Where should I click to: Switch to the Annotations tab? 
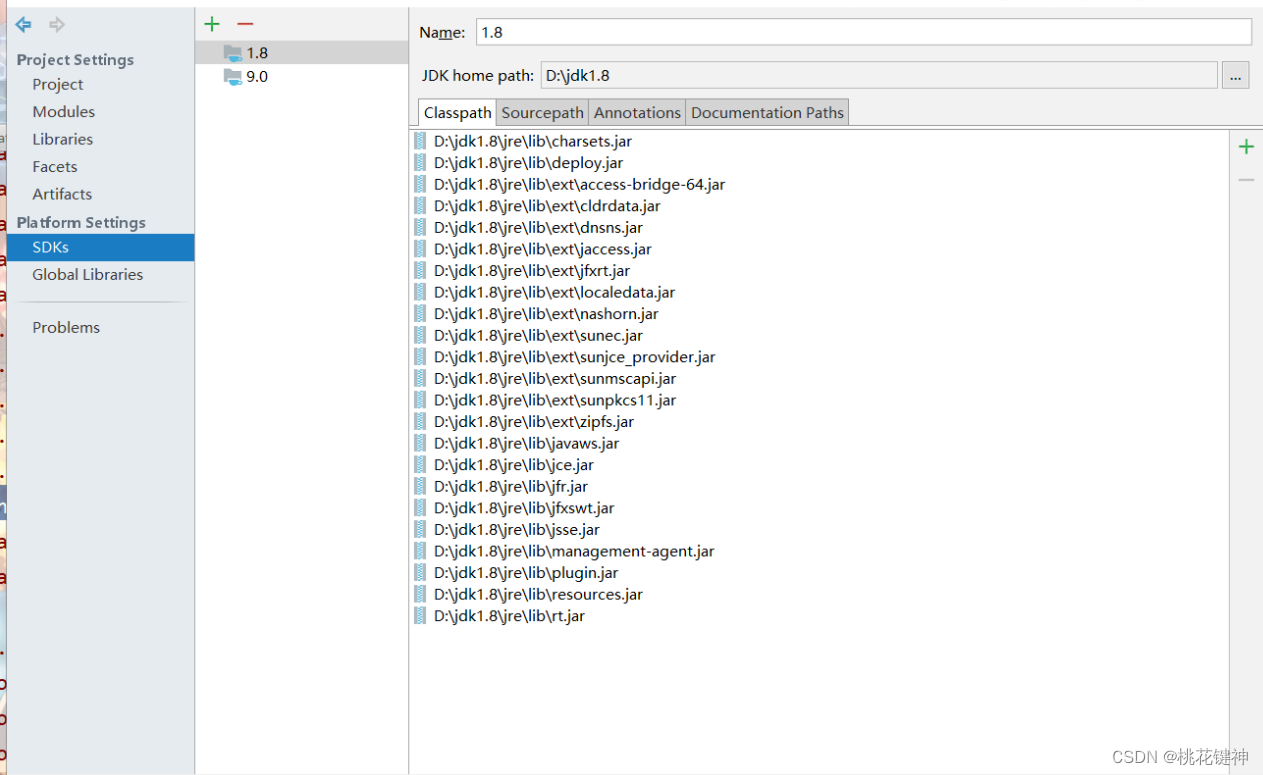point(637,112)
